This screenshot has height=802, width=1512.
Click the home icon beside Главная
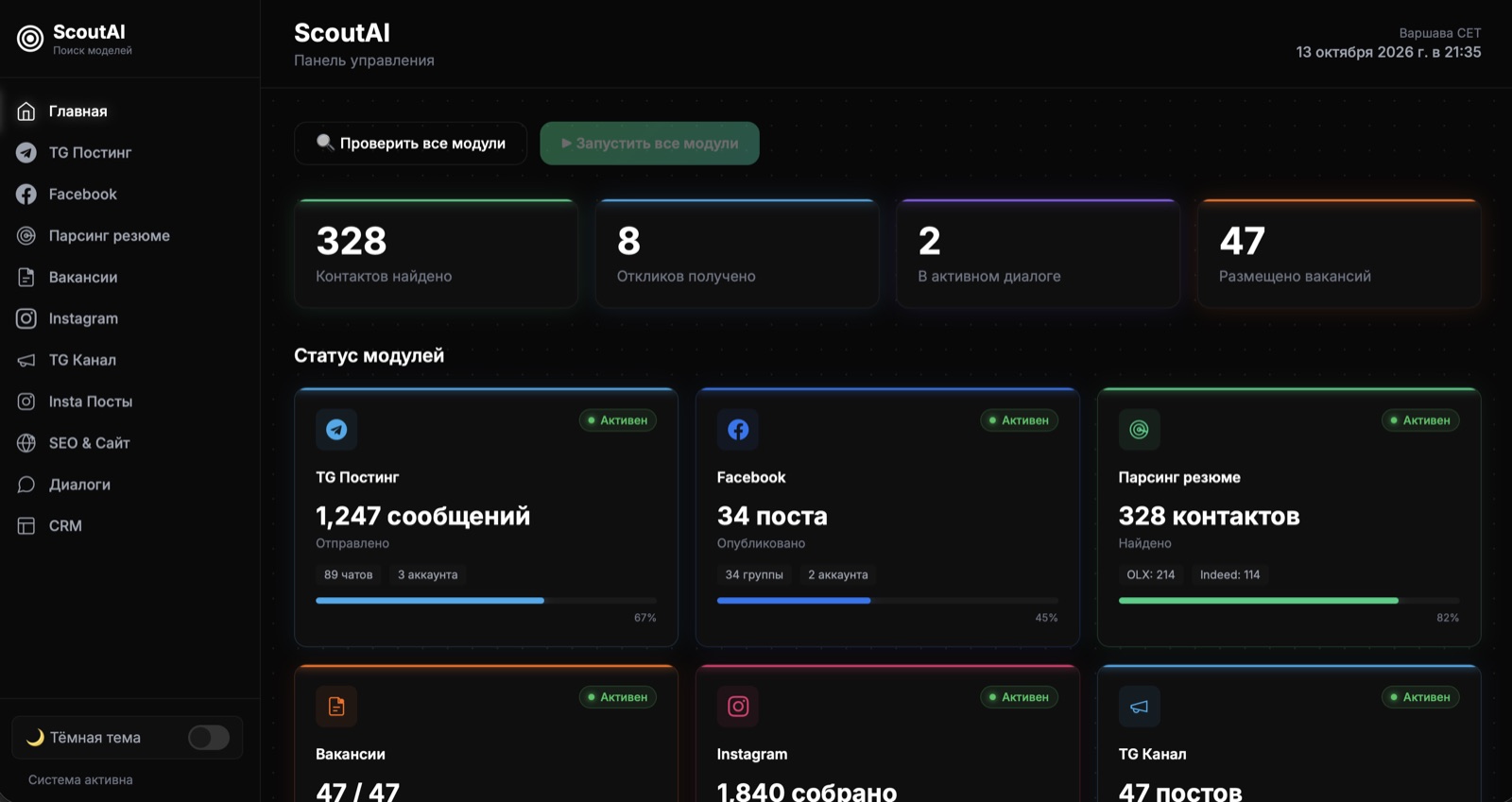click(26, 111)
